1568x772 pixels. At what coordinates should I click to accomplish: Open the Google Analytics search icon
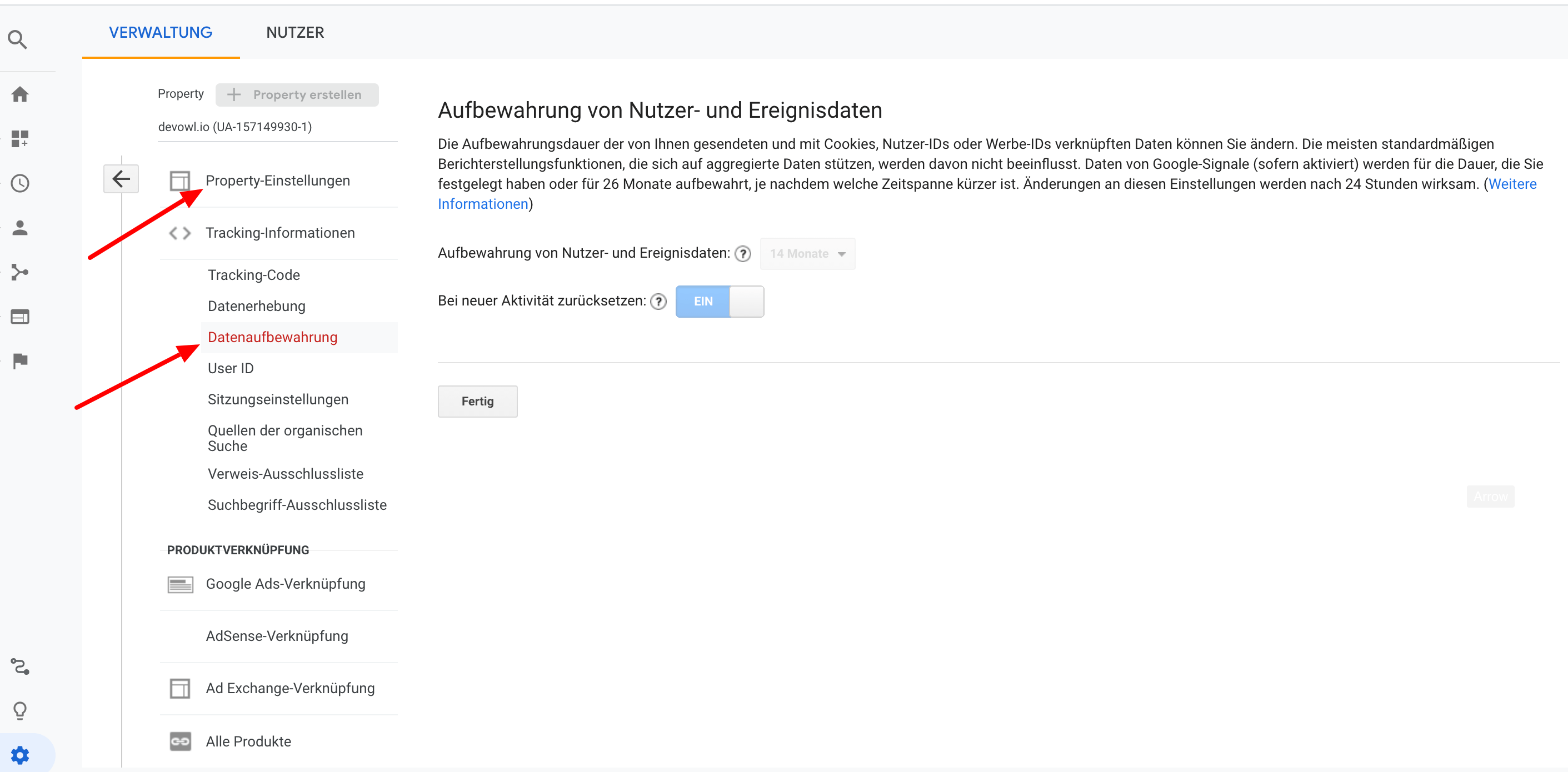click(17, 39)
